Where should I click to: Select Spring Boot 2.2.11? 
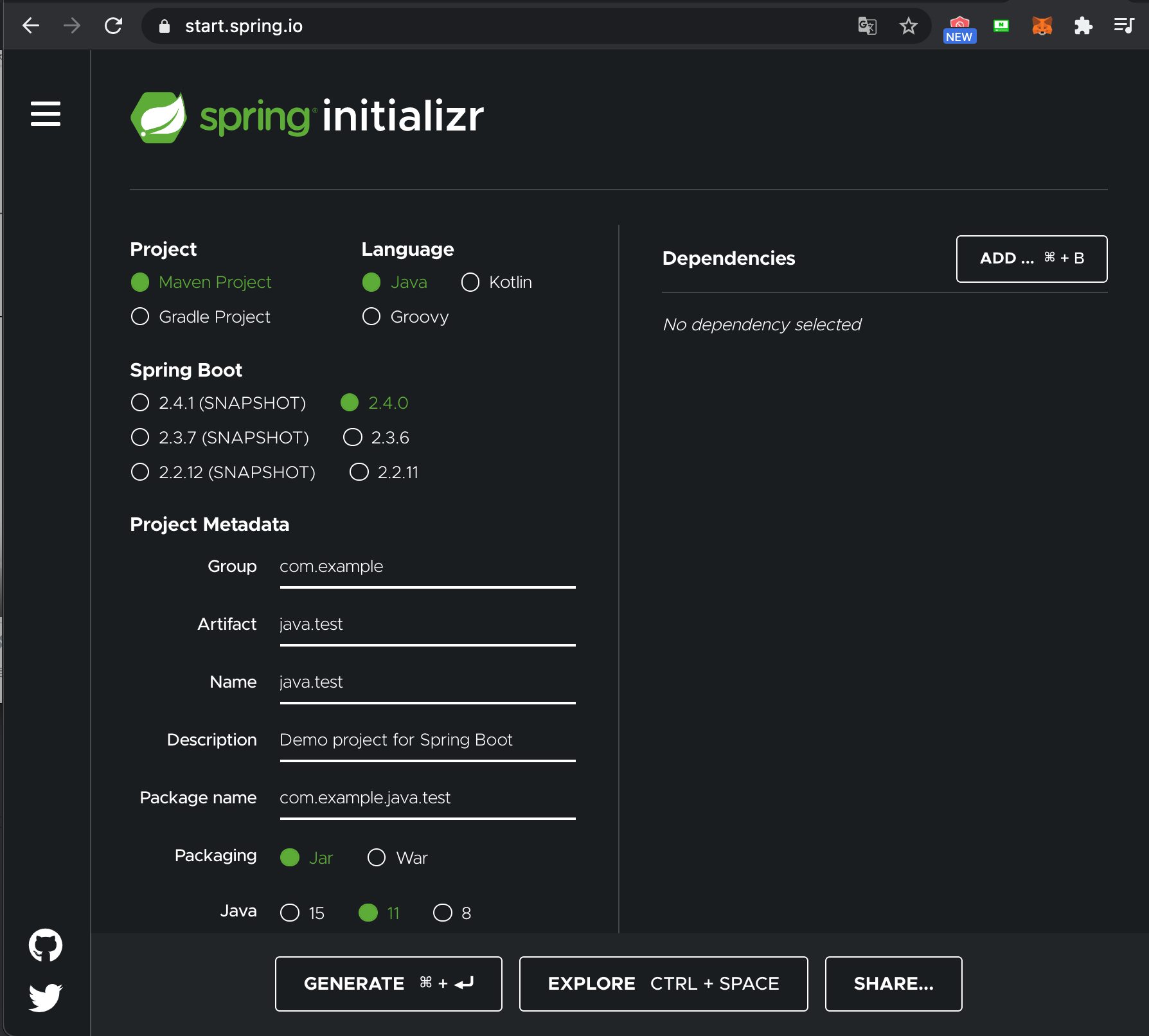click(384, 472)
